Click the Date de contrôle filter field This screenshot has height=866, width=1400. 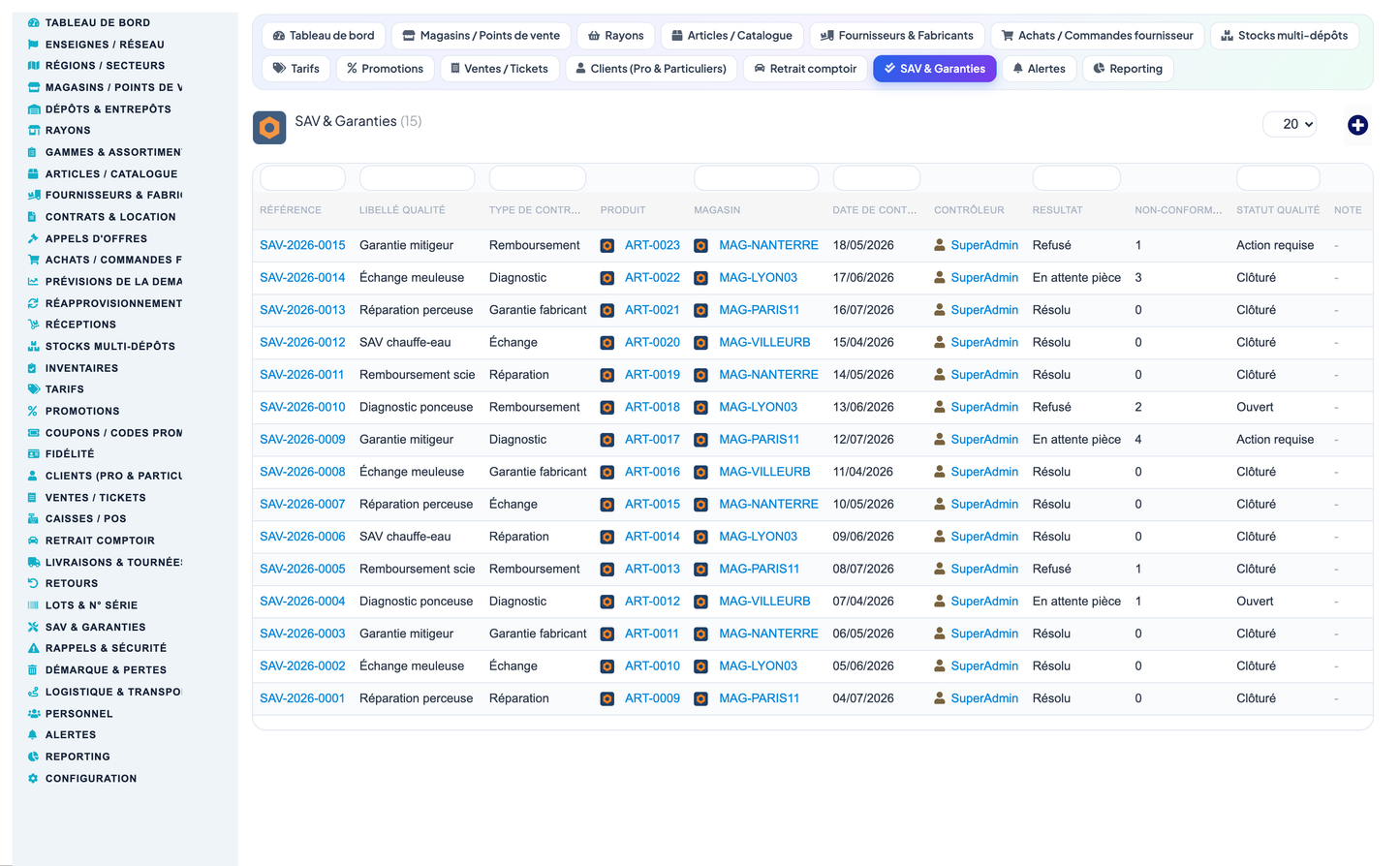(876, 178)
